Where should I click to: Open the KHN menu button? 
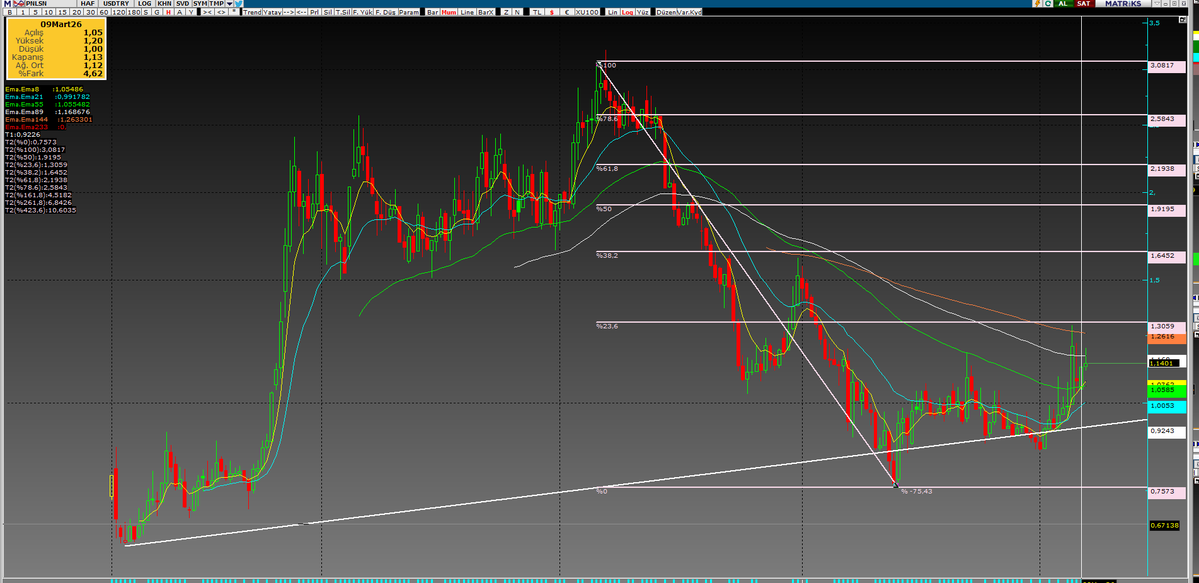point(164,4)
